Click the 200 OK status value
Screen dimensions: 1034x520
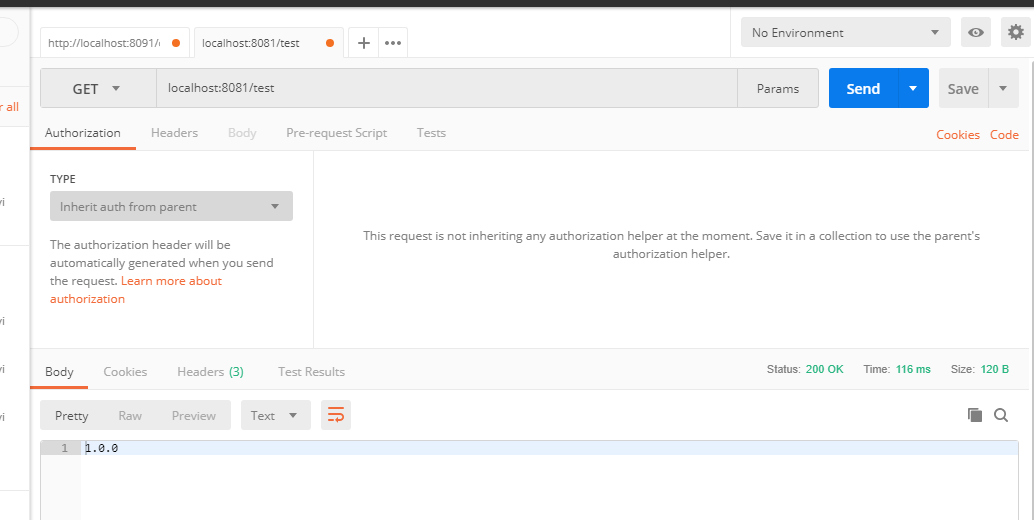coord(824,369)
